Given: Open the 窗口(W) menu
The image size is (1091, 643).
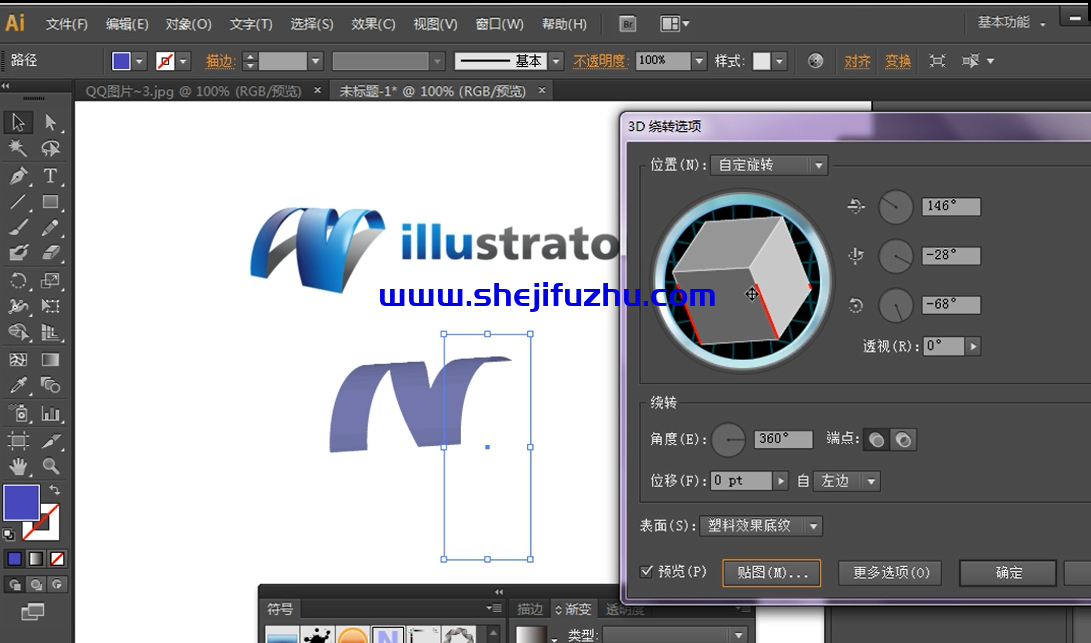Looking at the screenshot, I should 500,24.
